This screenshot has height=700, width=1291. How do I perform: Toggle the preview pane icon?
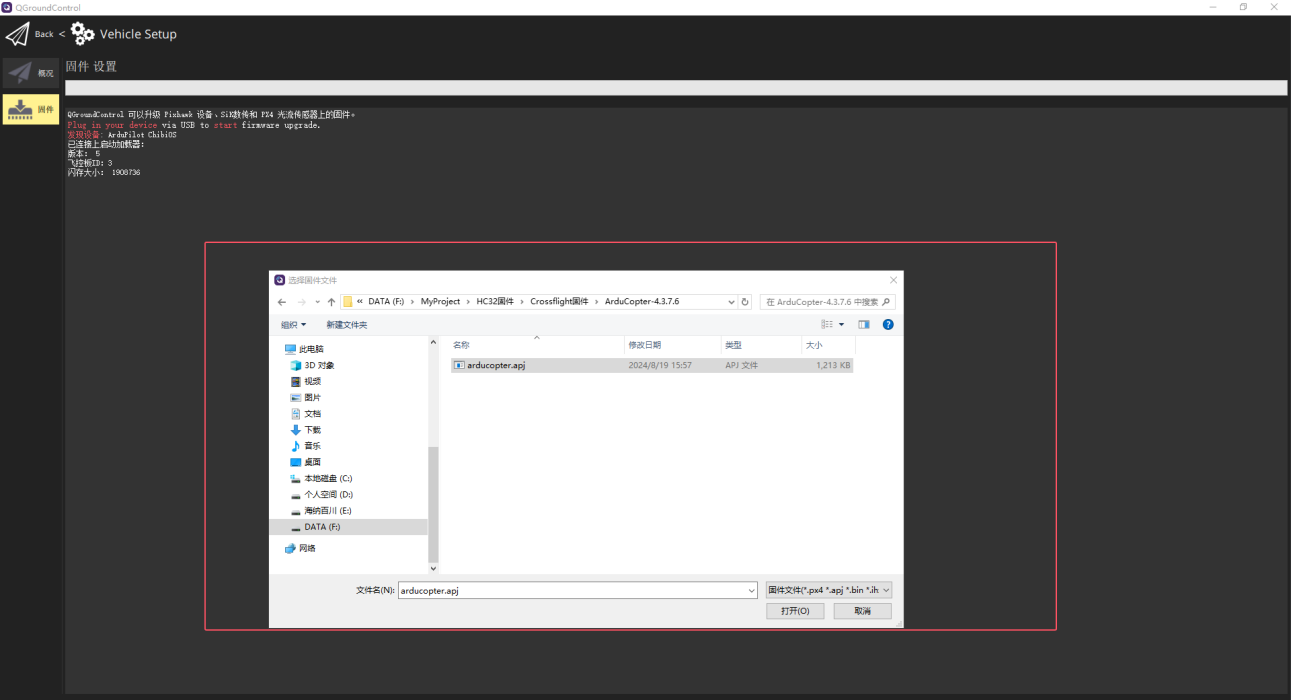tap(864, 324)
